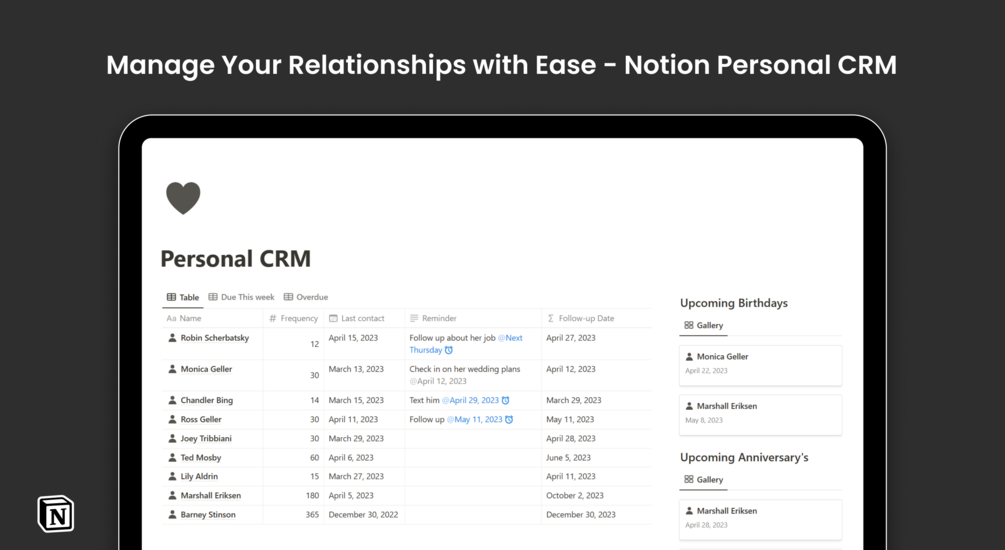Open Gallery view under Upcoming Birthdays
The width and height of the screenshot is (1005, 550).
coord(704,326)
